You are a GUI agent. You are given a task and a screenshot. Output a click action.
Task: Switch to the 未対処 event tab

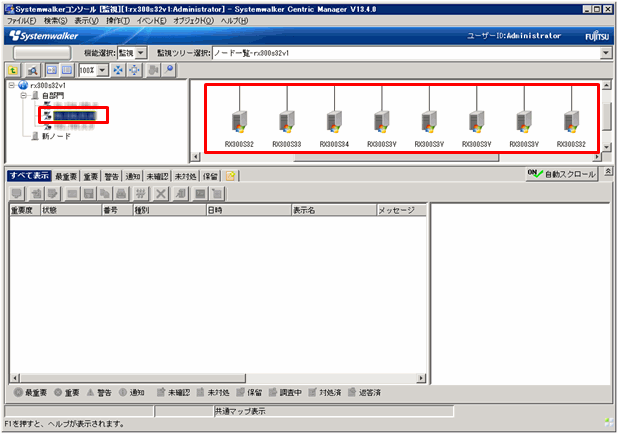185,176
